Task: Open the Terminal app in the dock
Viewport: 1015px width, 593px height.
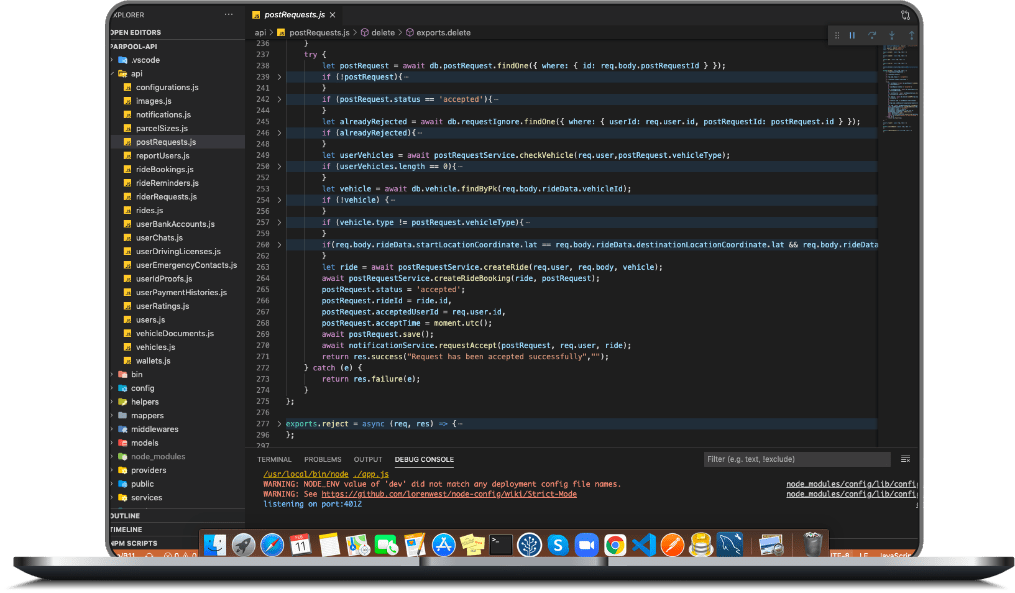Action: point(501,545)
